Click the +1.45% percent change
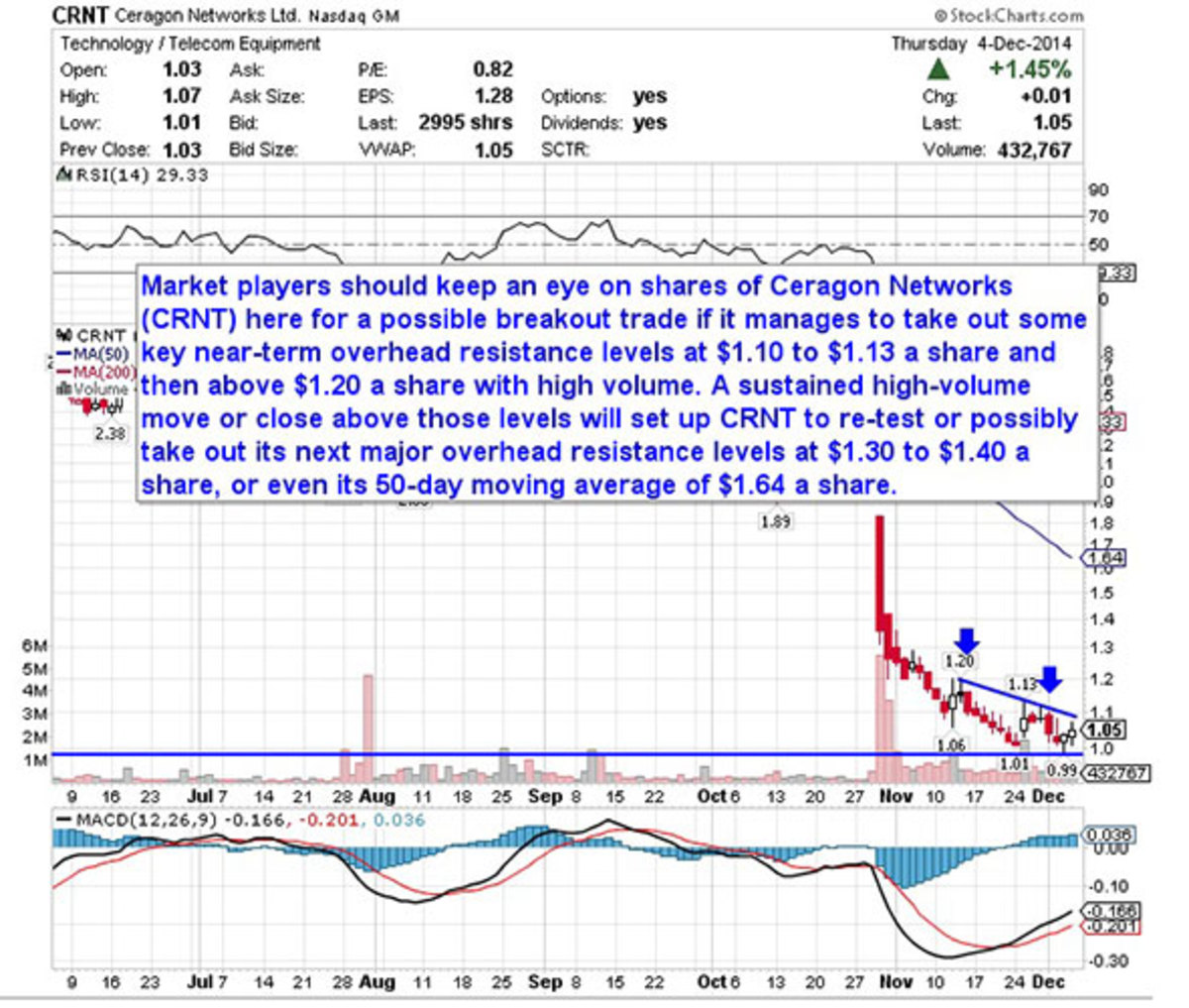The width and height of the screenshot is (1189, 1008). click(1028, 70)
